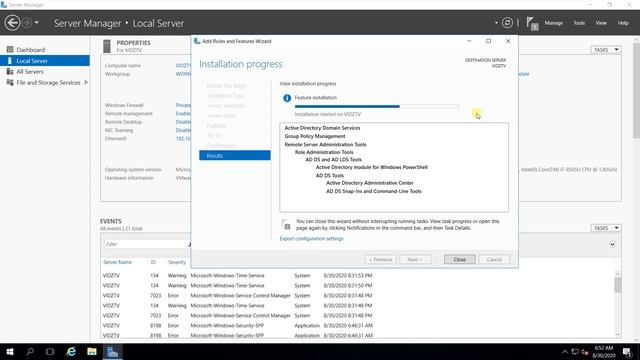Show hidden system tray icons
Screen dimensions: 640x360
[x=564, y=351]
